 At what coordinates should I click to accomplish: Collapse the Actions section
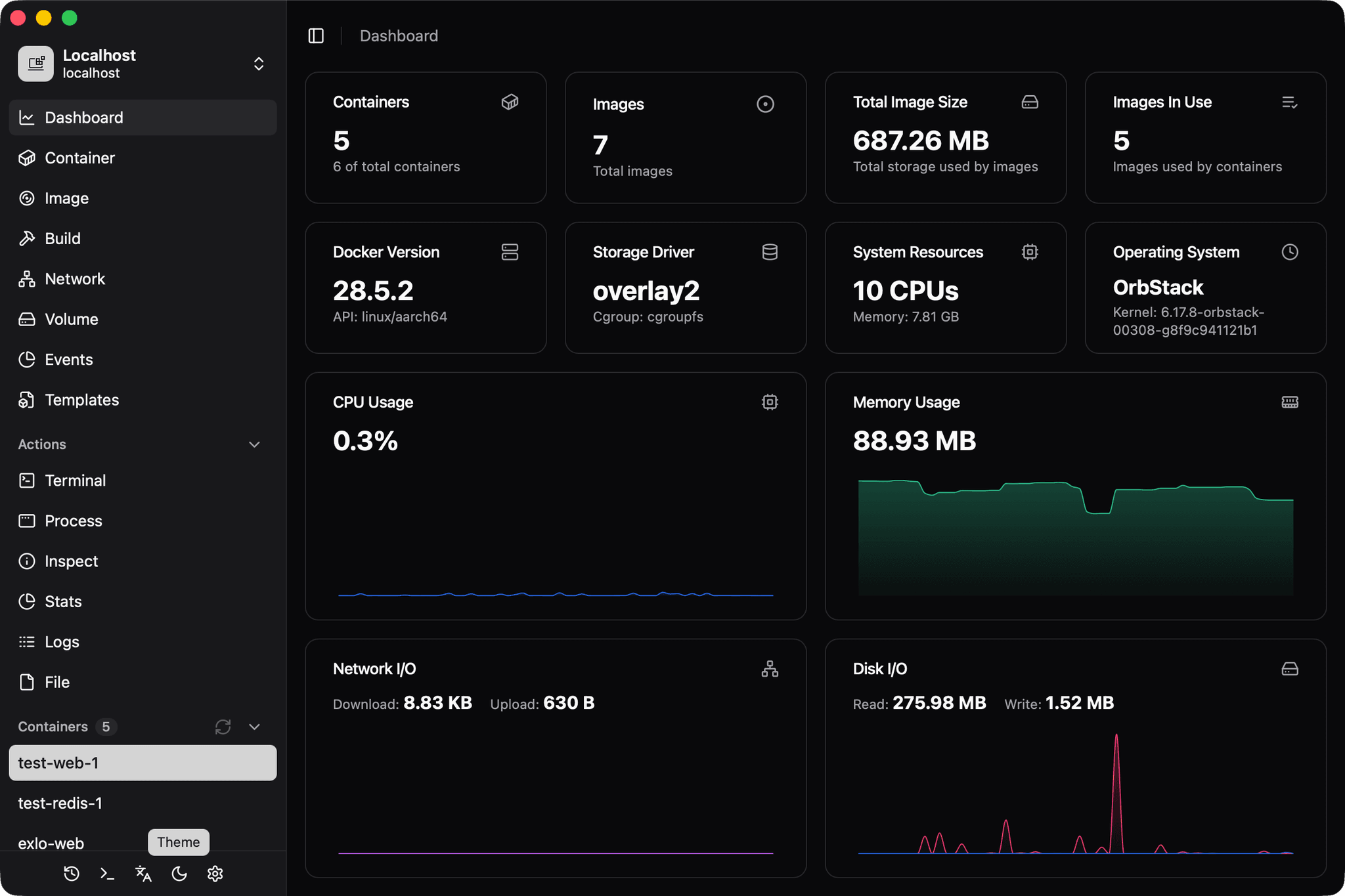[x=254, y=444]
